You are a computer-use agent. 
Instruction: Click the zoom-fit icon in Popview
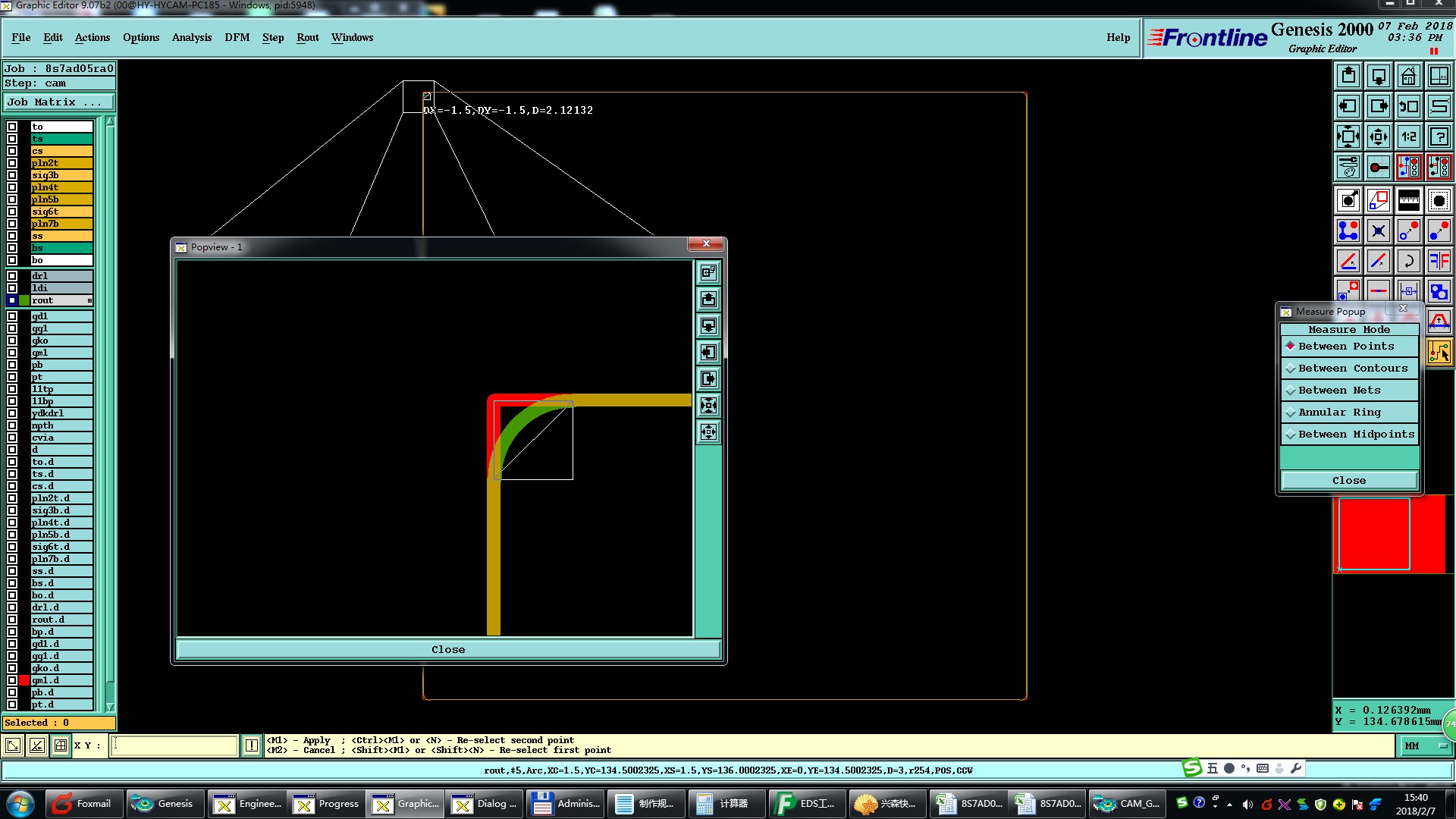pos(708,405)
